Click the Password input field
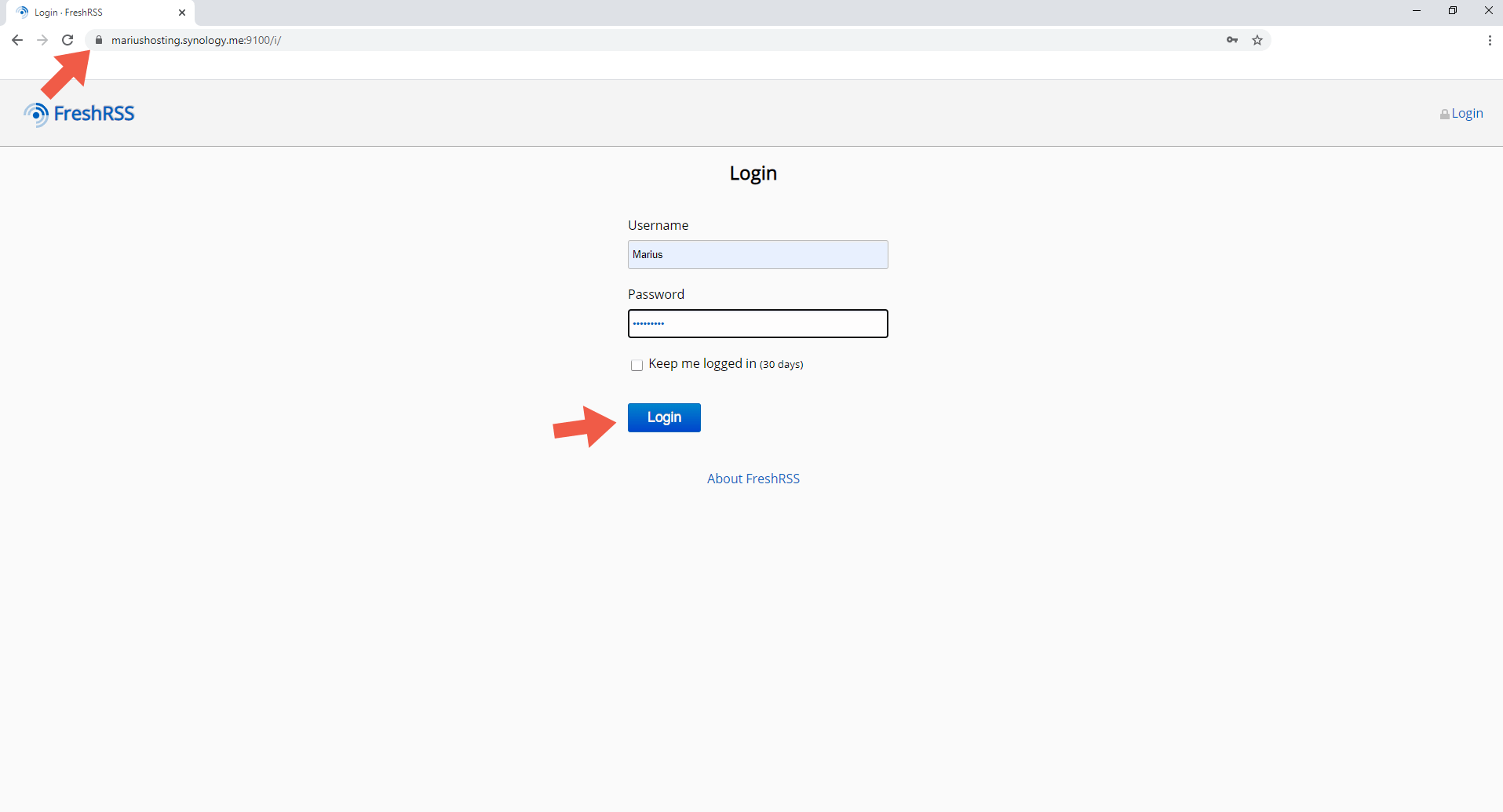Viewport: 1503px width, 812px height. tap(757, 323)
